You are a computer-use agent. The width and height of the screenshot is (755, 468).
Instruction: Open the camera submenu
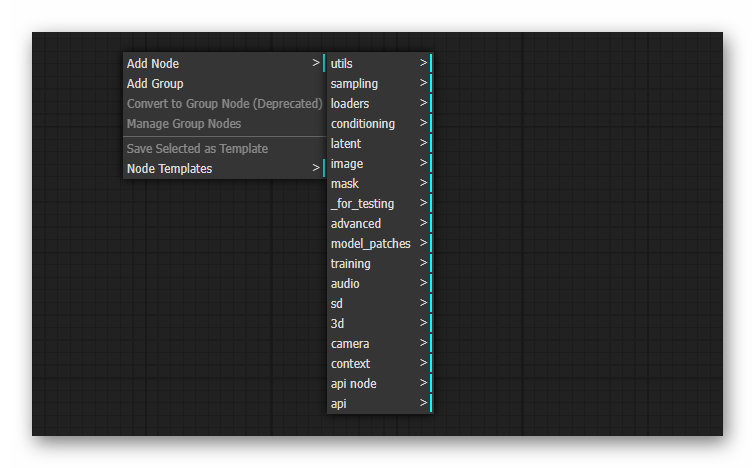(378, 344)
